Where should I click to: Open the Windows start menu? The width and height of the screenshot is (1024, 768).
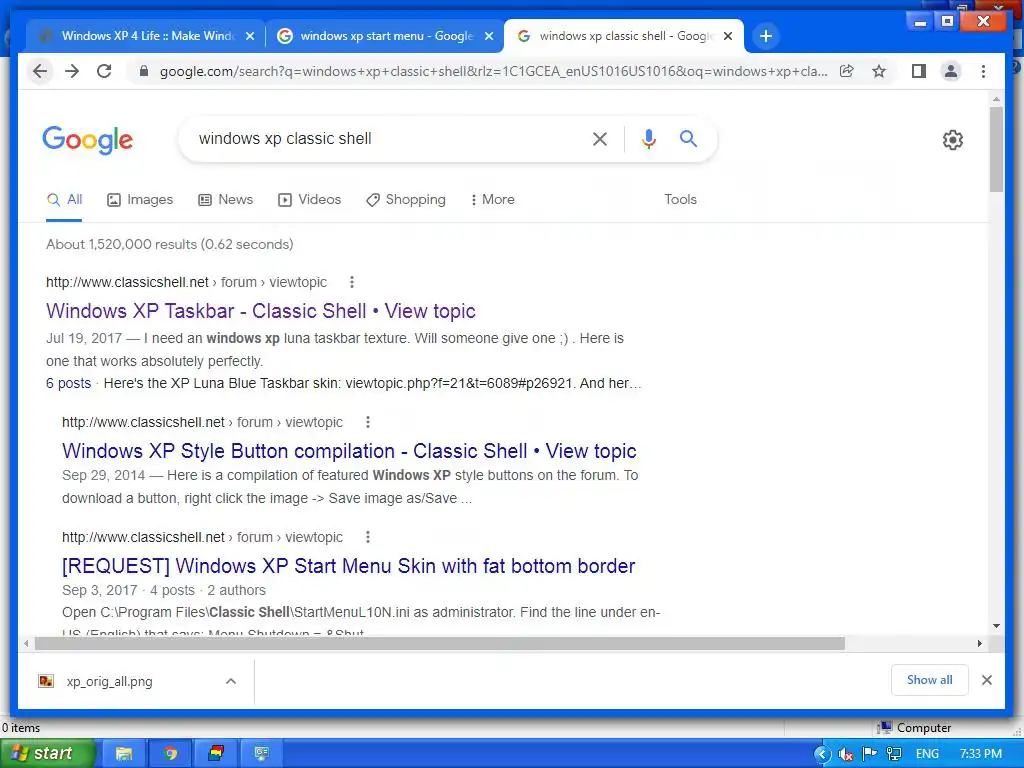[x=47, y=754]
